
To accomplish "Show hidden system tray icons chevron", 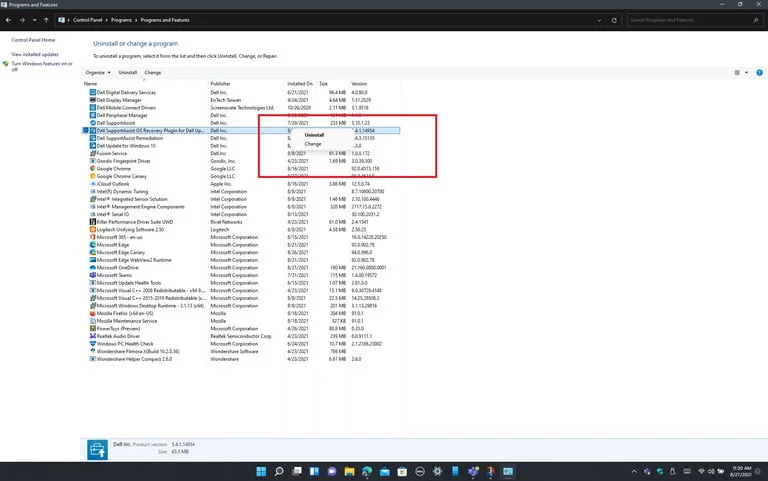I will point(634,471).
